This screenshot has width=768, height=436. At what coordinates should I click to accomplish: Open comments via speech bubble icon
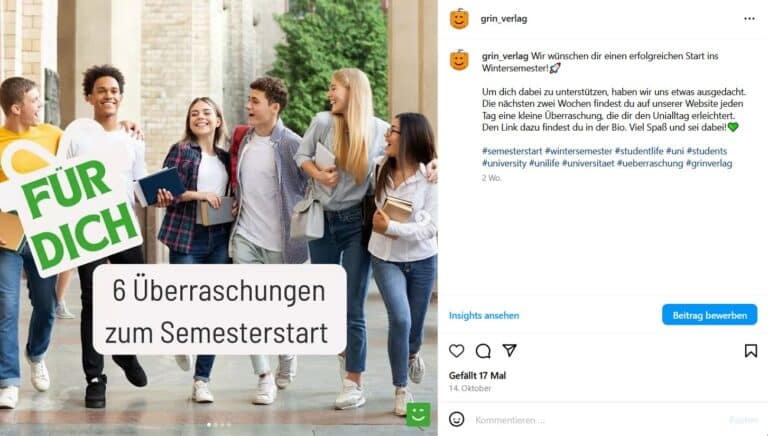point(483,351)
